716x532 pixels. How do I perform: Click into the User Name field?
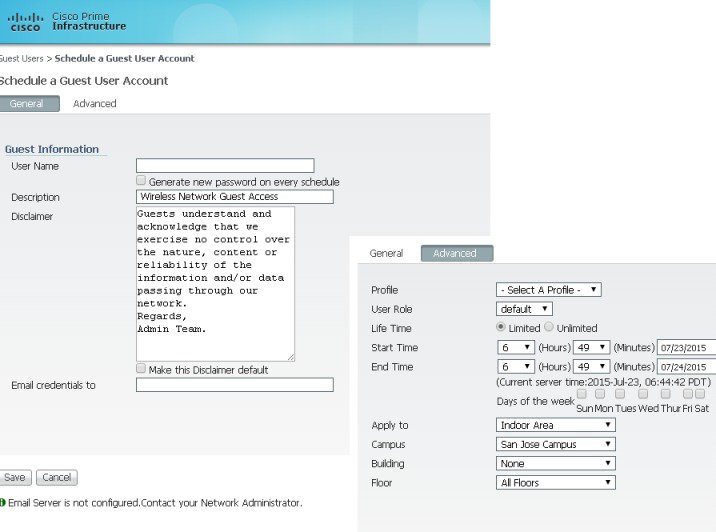[225, 165]
